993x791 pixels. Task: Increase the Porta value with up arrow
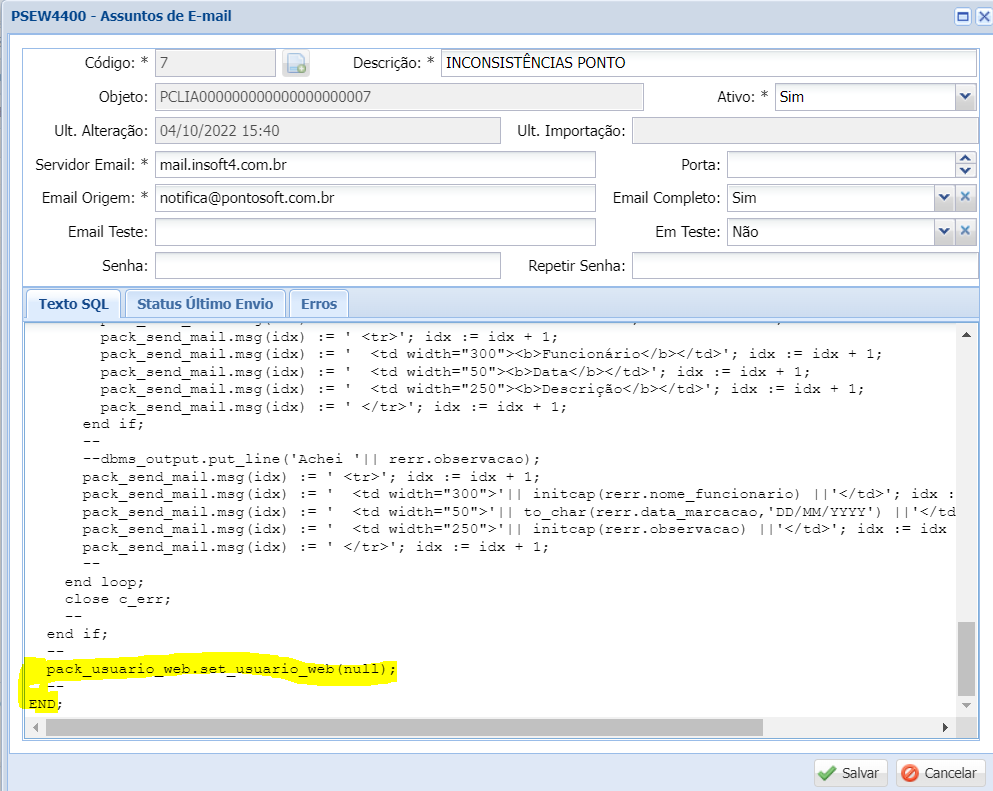pos(965,158)
